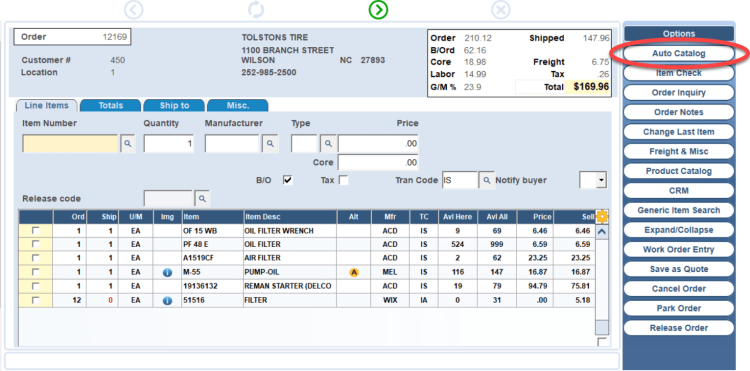The image size is (750, 371).
Task: Click the Type input field
Action: pos(305,143)
